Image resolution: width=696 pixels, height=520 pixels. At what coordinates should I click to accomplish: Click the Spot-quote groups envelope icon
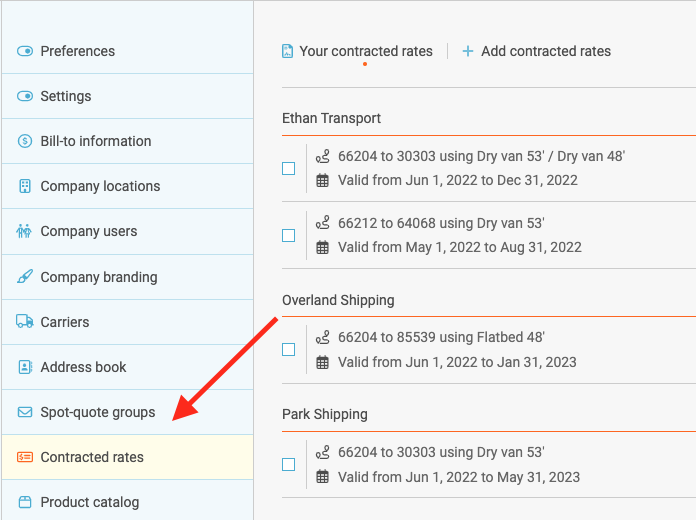[x=25, y=412]
